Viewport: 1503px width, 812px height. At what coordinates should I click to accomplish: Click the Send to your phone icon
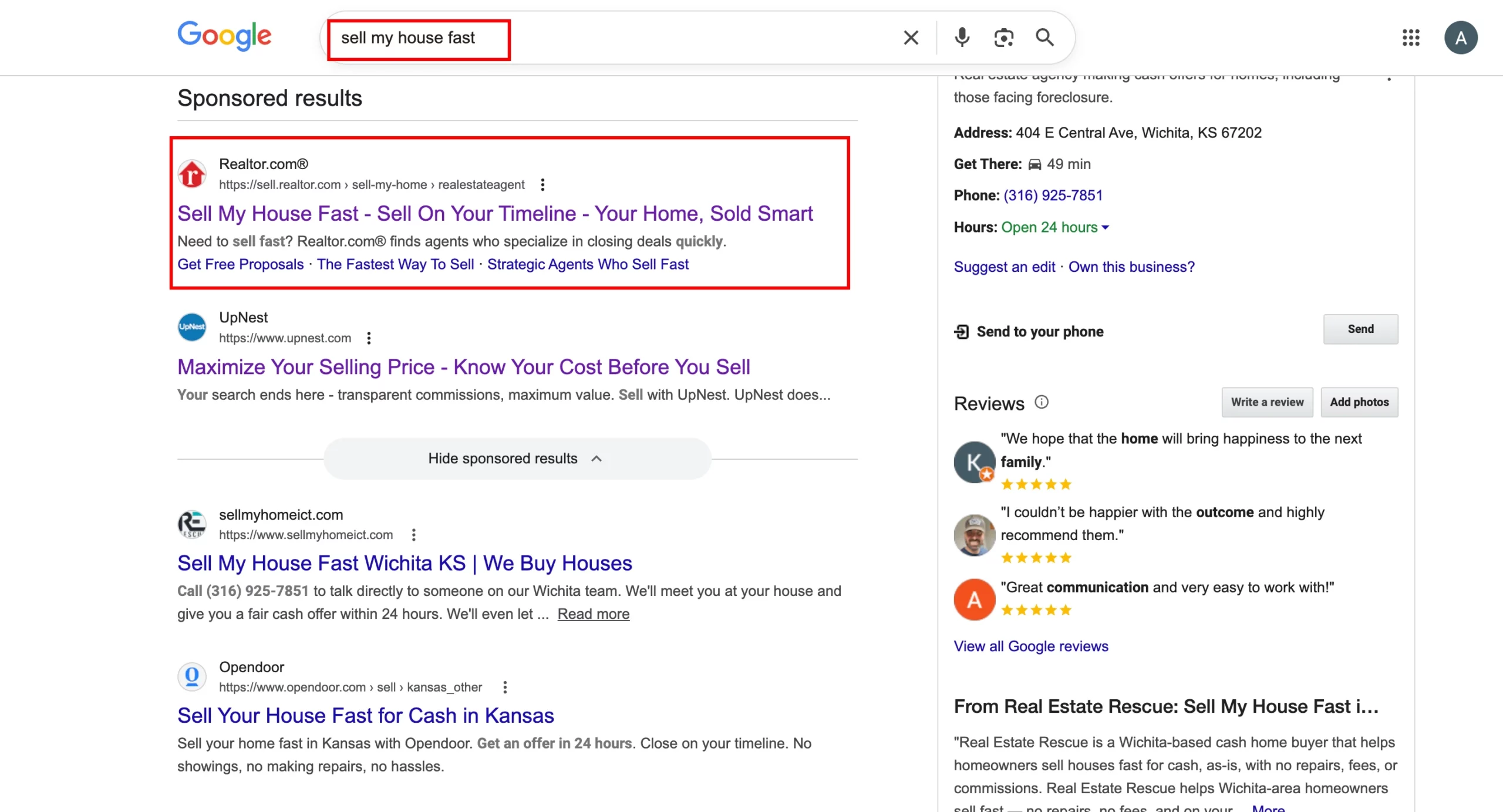(x=962, y=332)
